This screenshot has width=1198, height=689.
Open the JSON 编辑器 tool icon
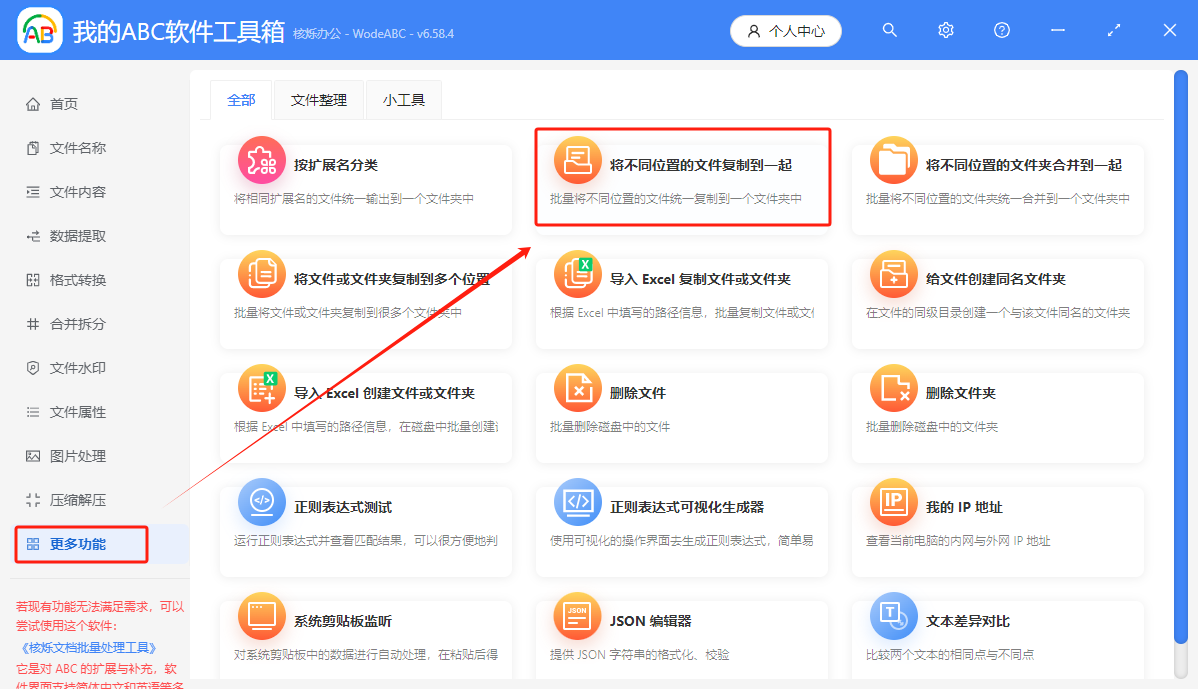pyautogui.click(x=577, y=619)
